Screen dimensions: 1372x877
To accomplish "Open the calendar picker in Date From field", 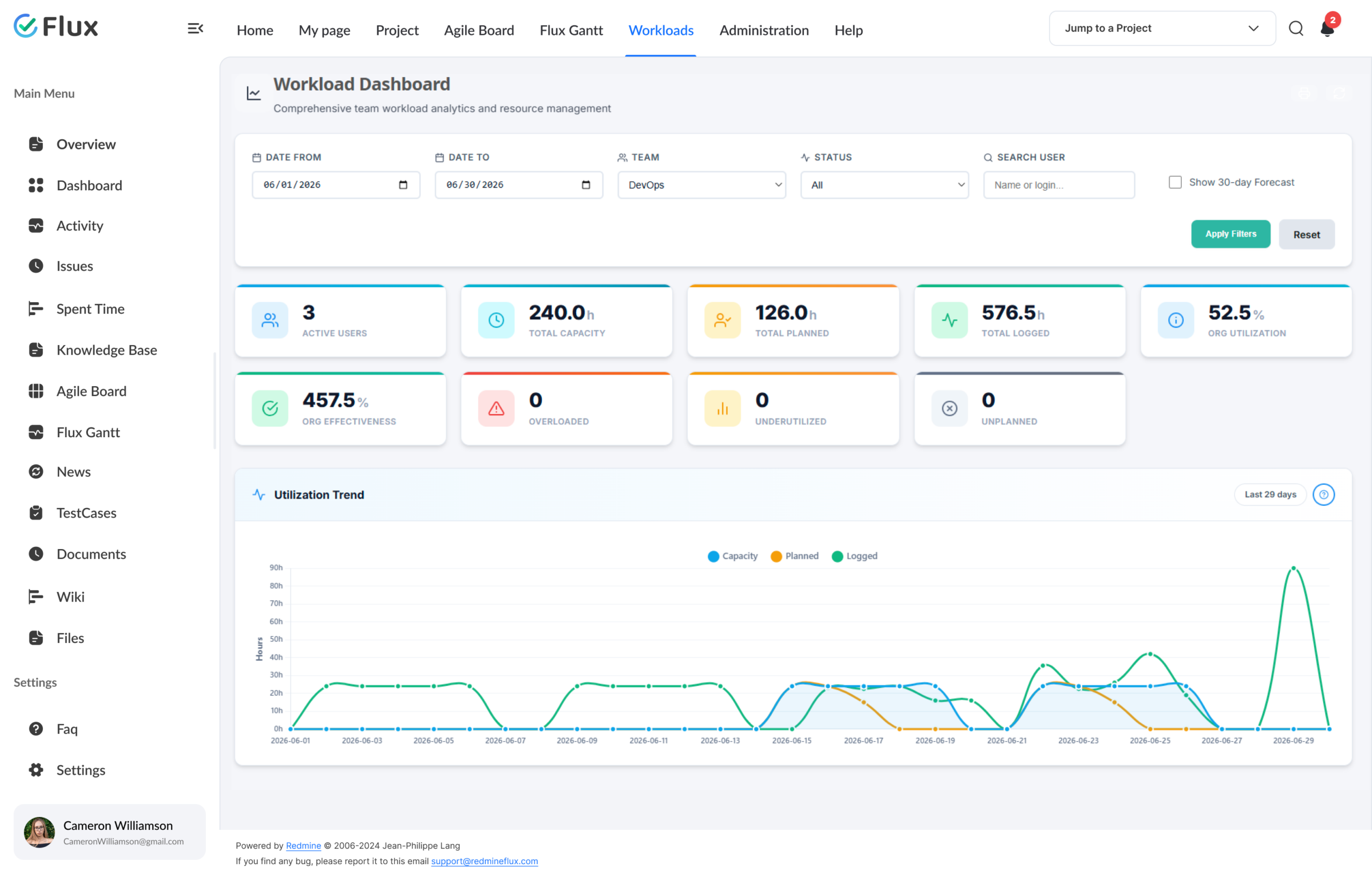I will click(x=403, y=184).
